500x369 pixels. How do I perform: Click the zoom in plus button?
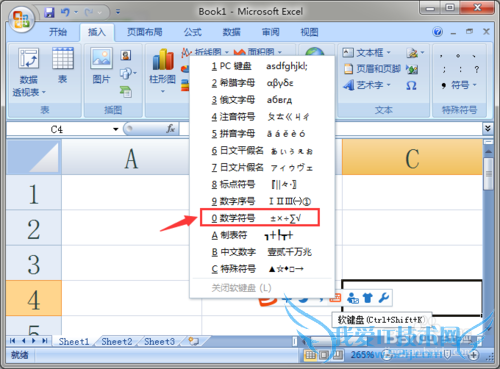point(473,355)
